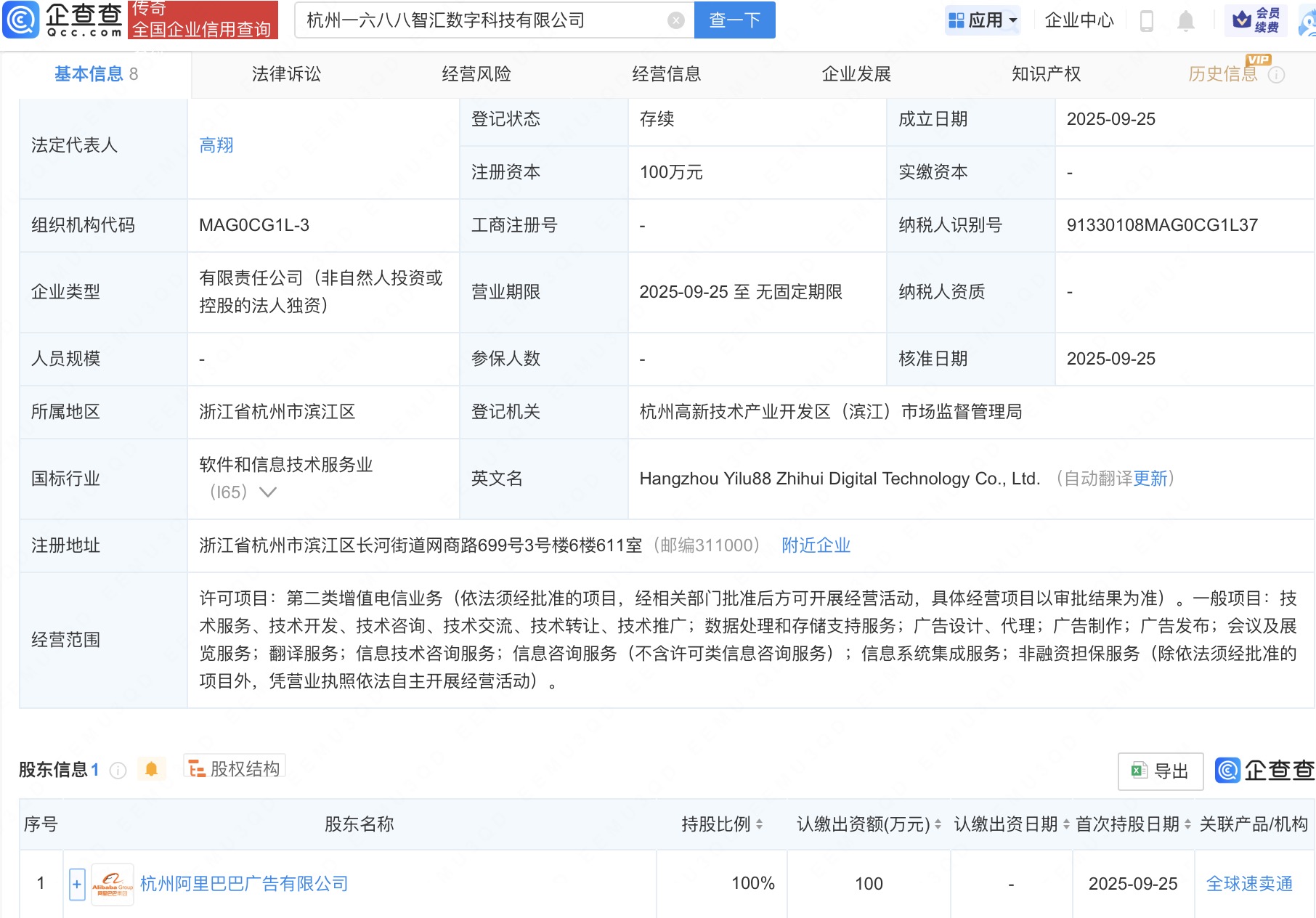Open the mobile phone app icon
Screen dimensions: 1316x918
[1147, 21]
